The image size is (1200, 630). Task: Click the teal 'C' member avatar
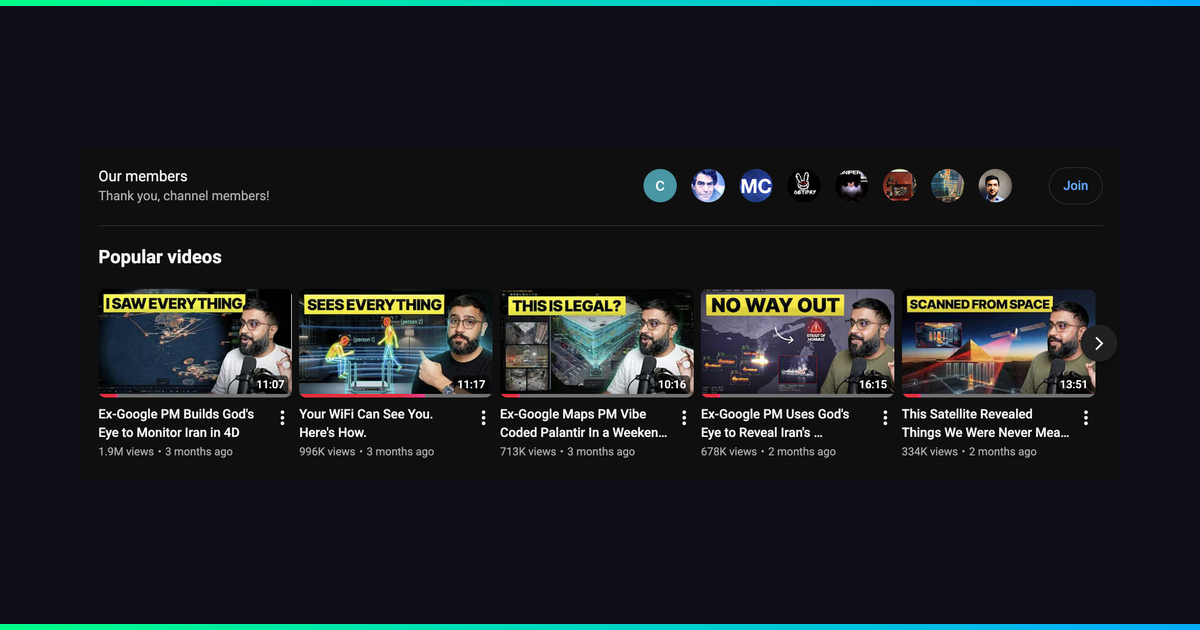[x=660, y=186]
